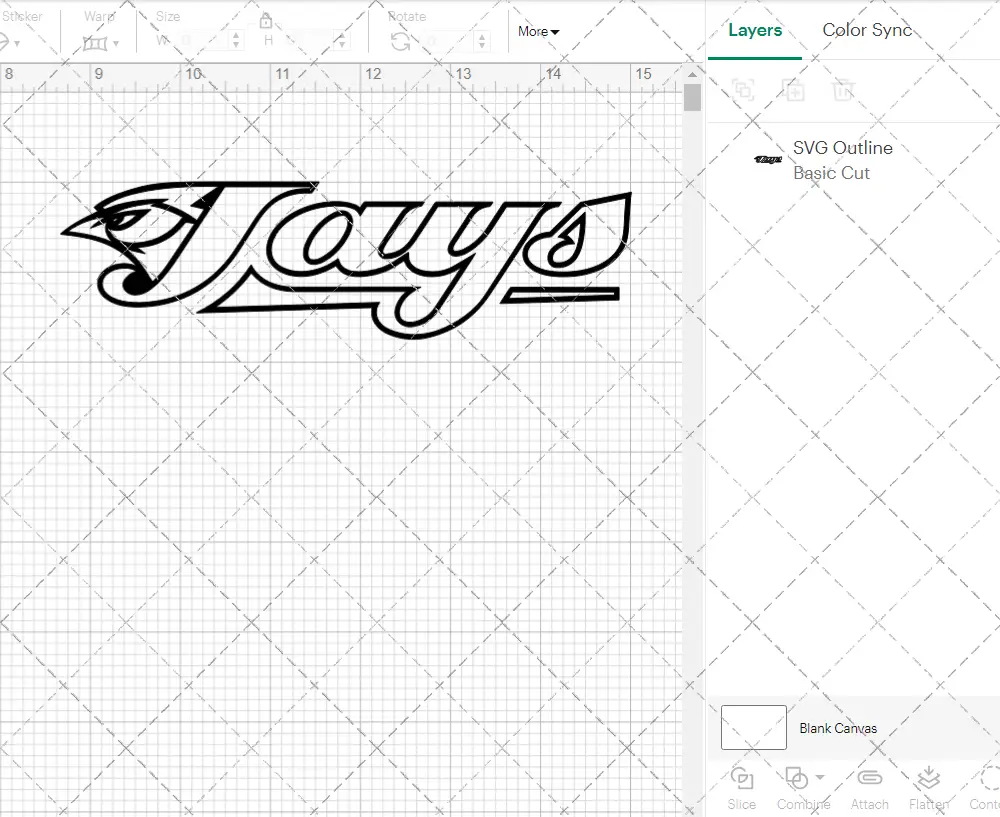Click the Group icon in Layers panel
This screenshot has width=1000, height=817.
click(743, 91)
